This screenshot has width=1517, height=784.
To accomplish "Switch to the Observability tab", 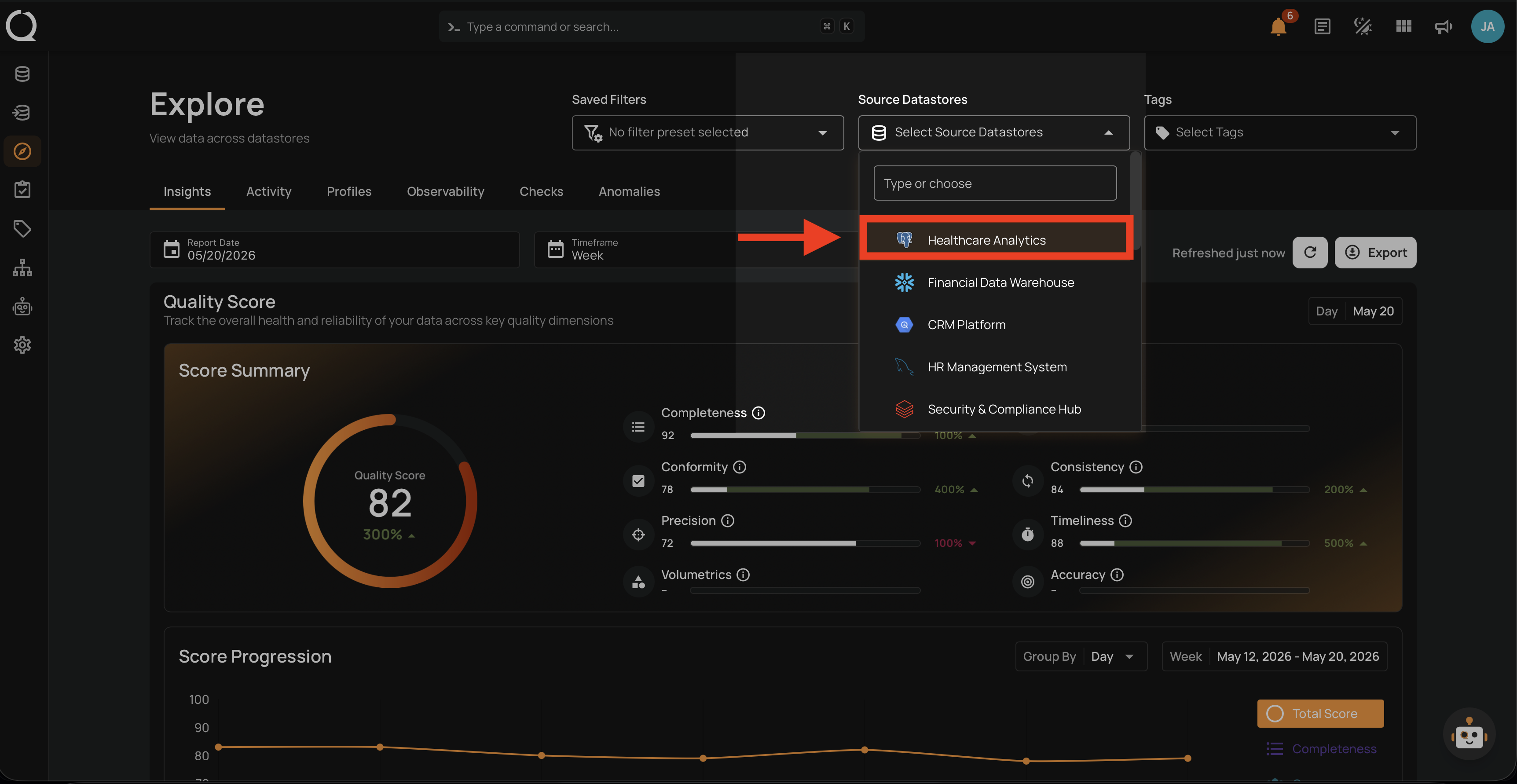I will coord(445,191).
